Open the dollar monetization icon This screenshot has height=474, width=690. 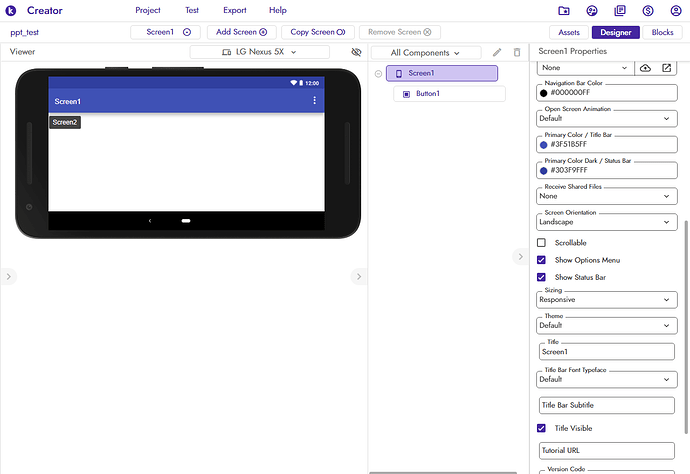[648, 11]
